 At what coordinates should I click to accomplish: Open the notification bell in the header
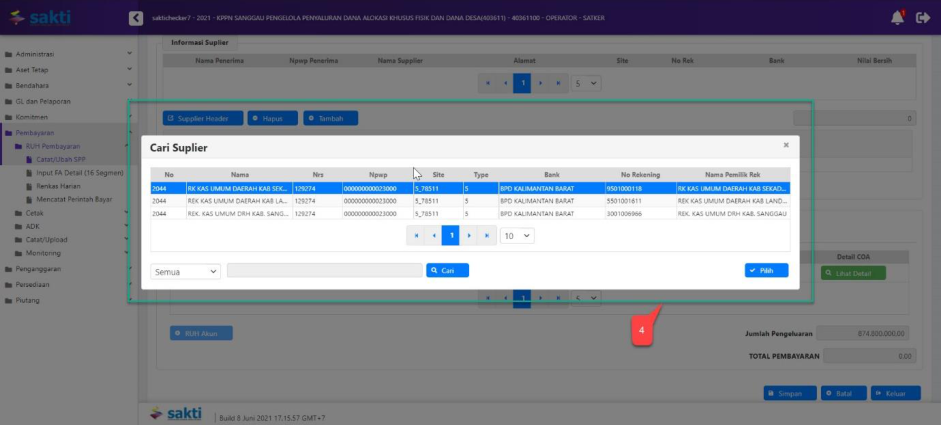pyautogui.click(x=897, y=18)
